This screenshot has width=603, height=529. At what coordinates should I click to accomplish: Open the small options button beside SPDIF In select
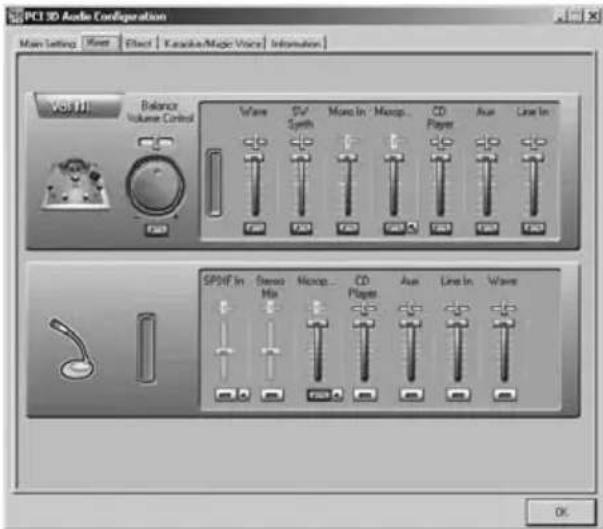pyautogui.click(x=244, y=394)
